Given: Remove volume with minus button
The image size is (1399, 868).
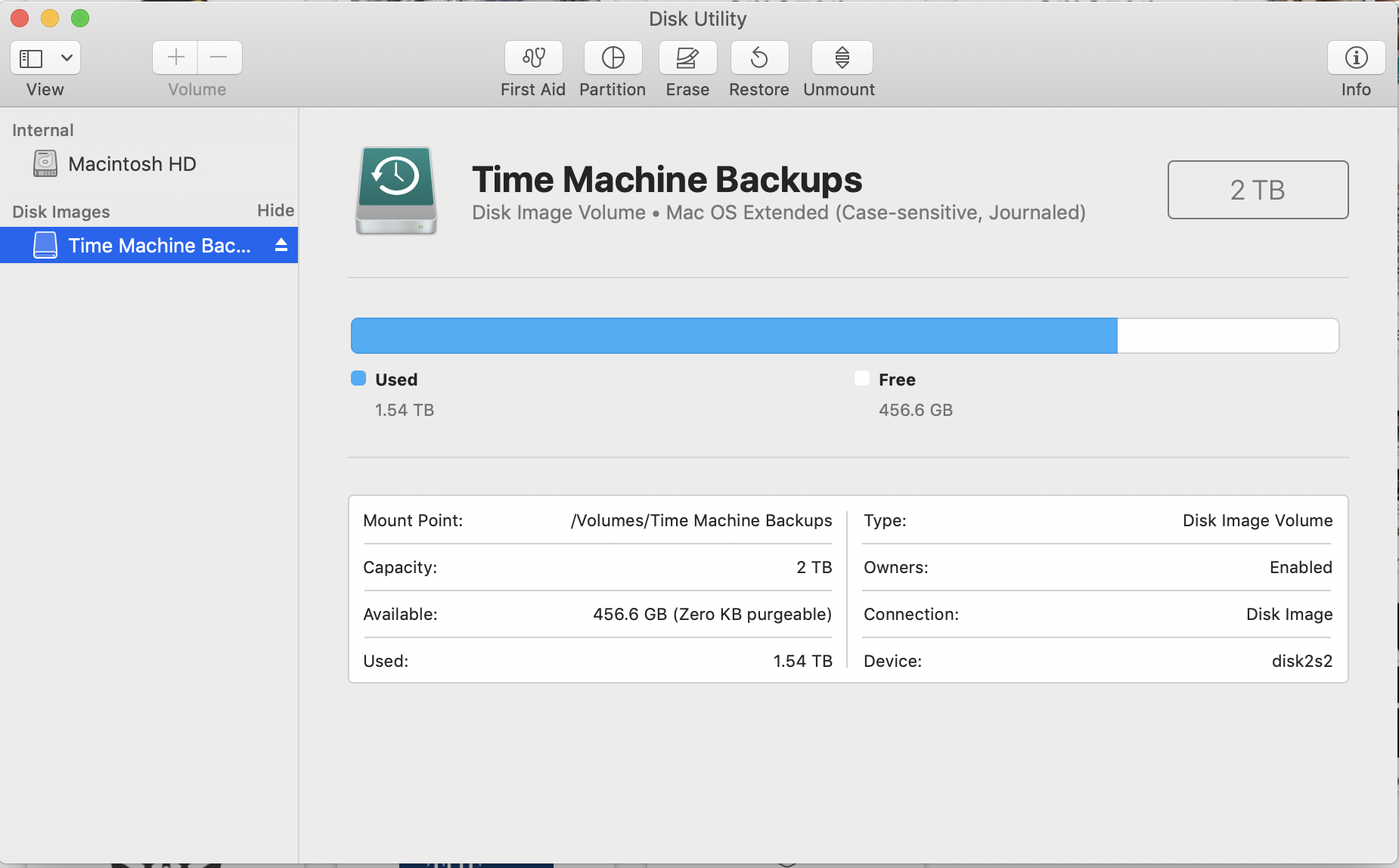Looking at the screenshot, I should 219,57.
